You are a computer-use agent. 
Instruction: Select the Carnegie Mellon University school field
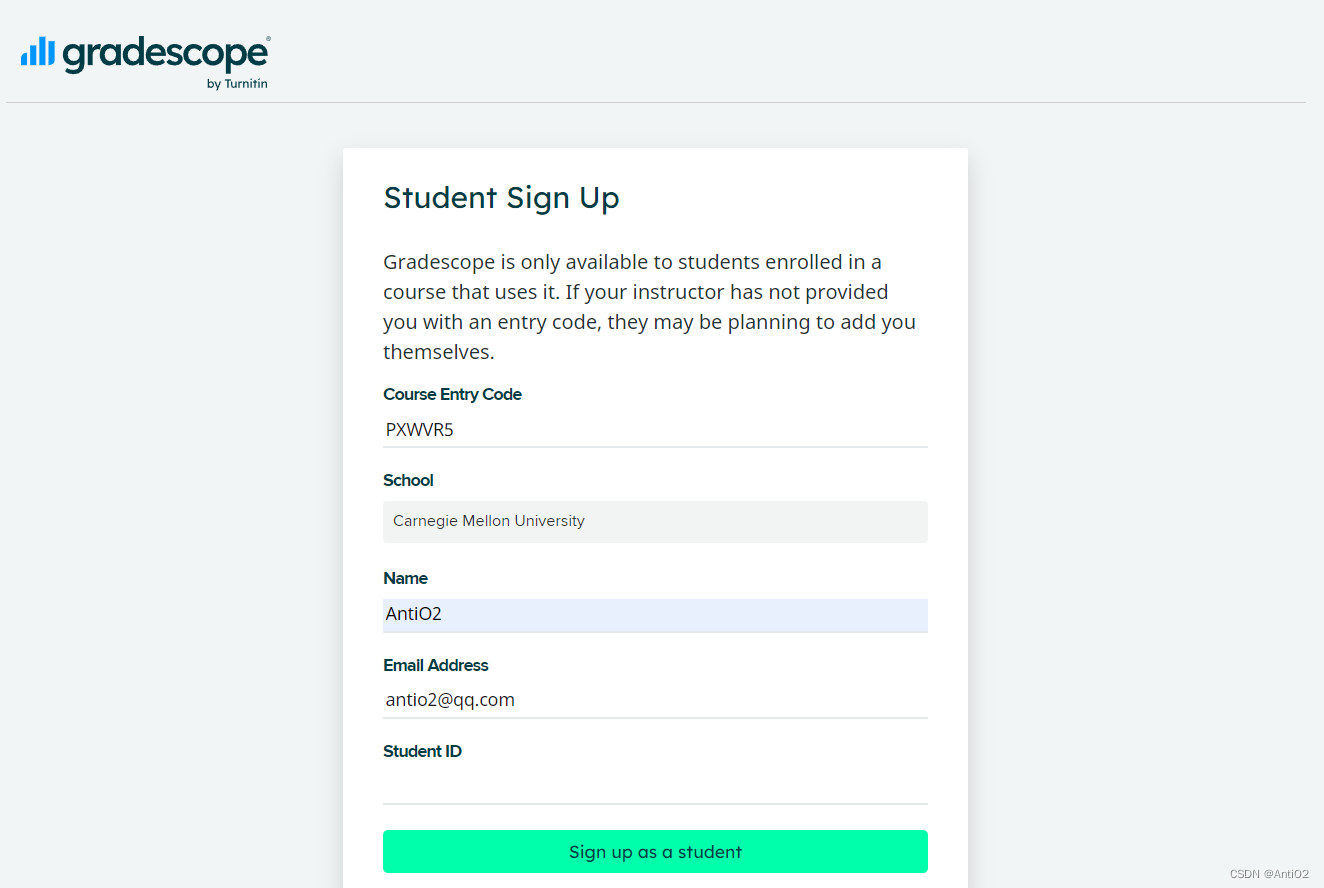coord(655,522)
